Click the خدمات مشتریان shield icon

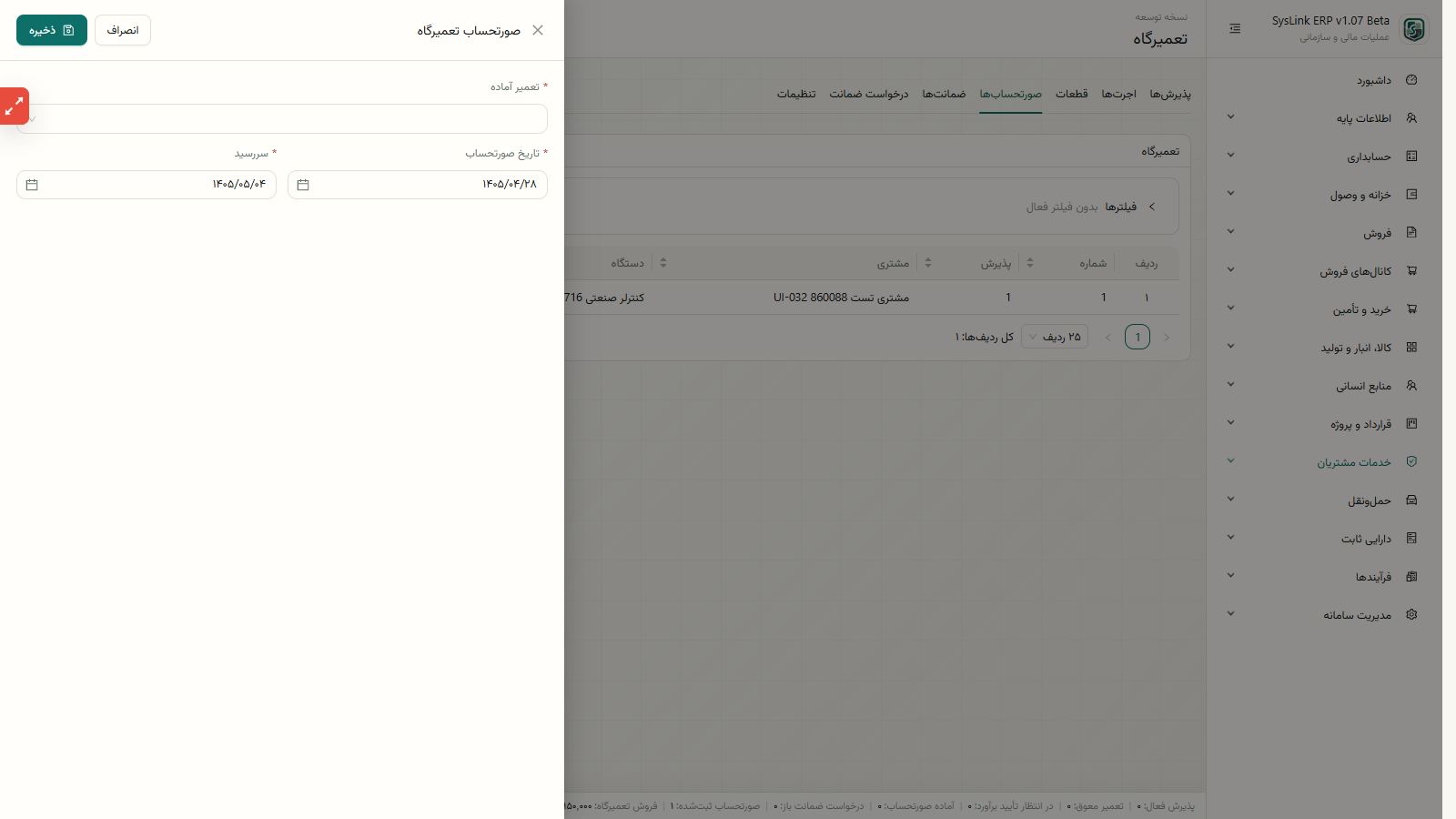coord(1411,462)
